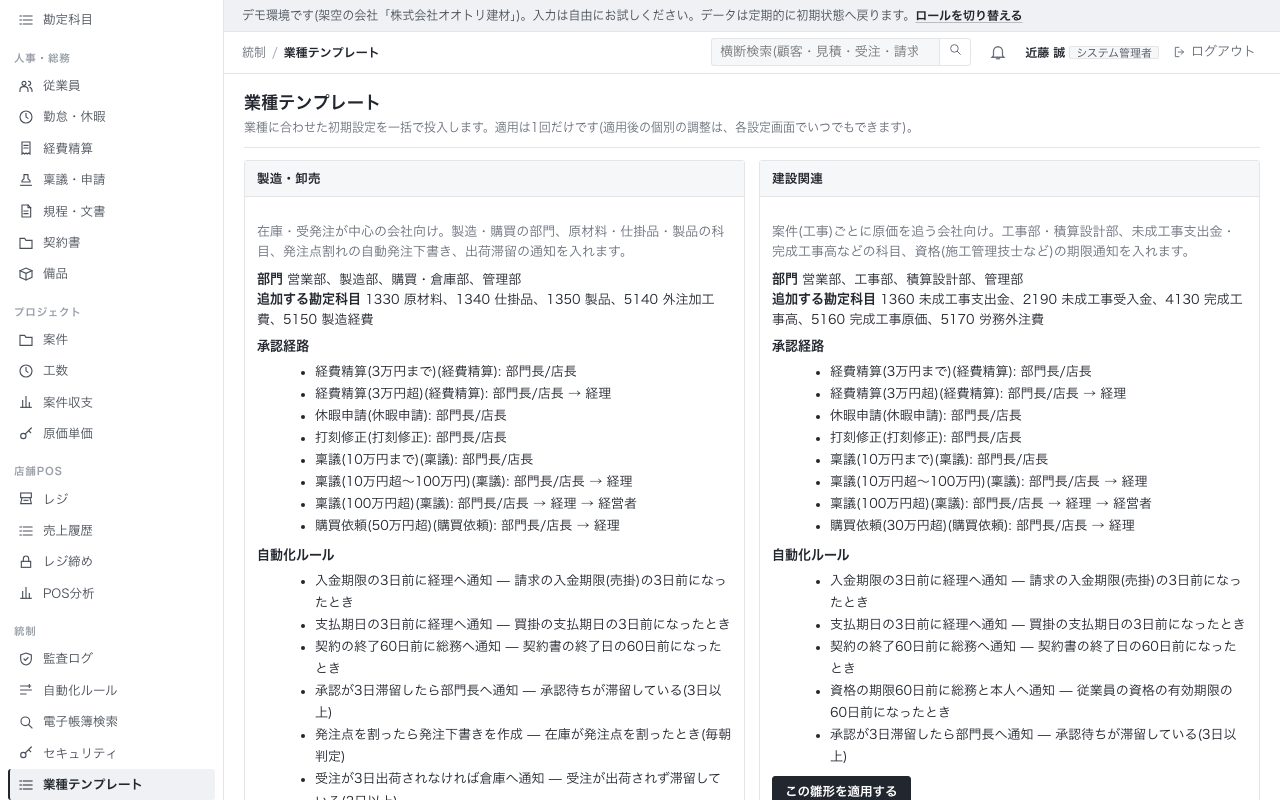Screen dimensions: 1280x800
Task: Apply the 建設関連 template with この雛形を適用する
Action: [841, 790]
